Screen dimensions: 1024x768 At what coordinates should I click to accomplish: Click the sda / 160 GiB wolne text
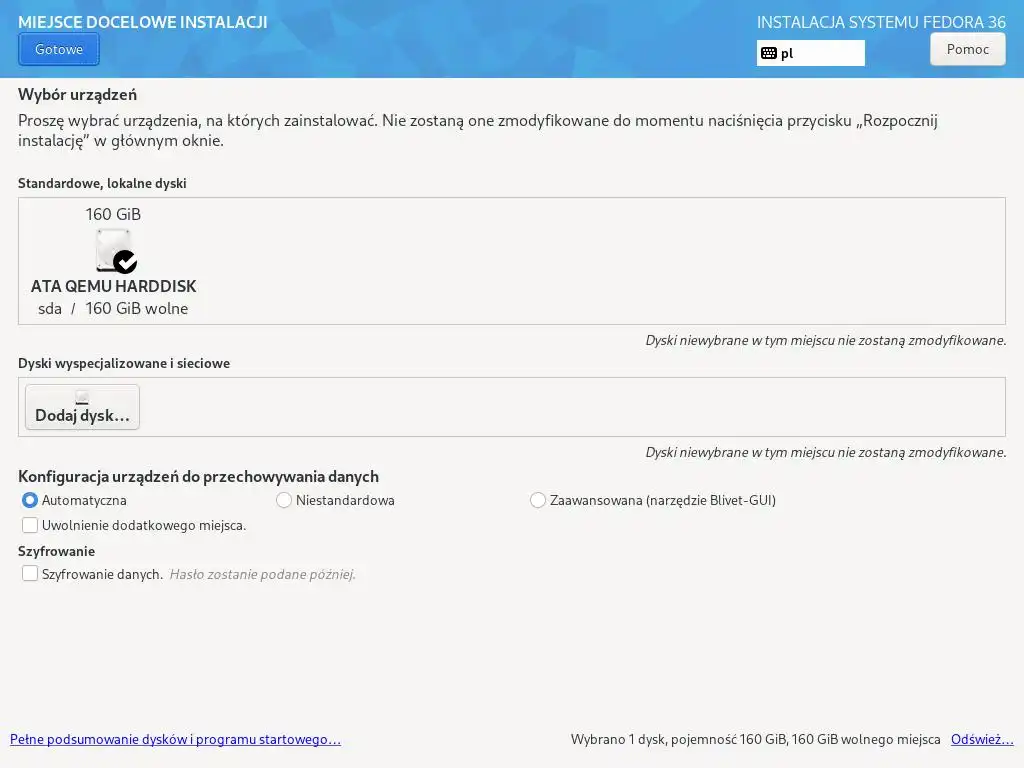[113, 308]
